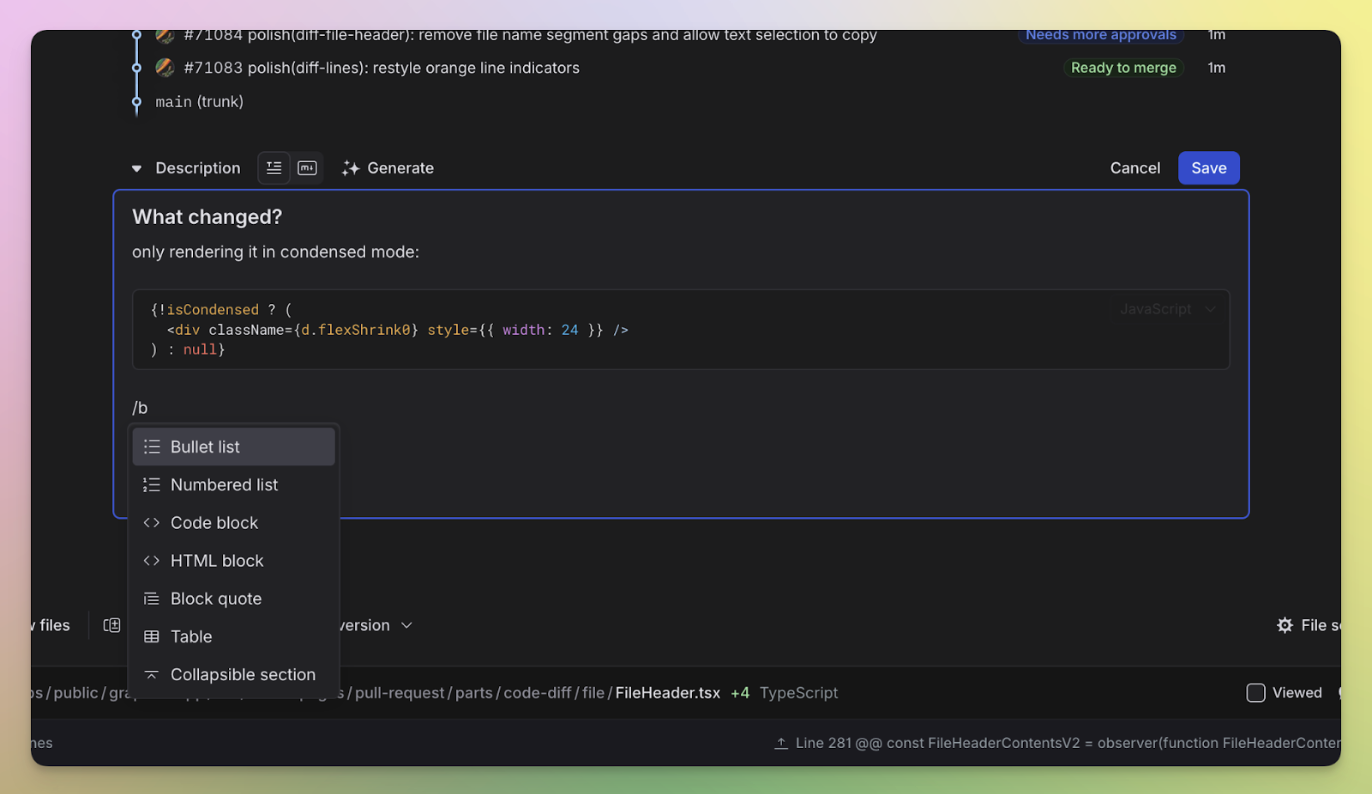
Task: Click the Bullet list icon in menu
Action: tap(152, 446)
